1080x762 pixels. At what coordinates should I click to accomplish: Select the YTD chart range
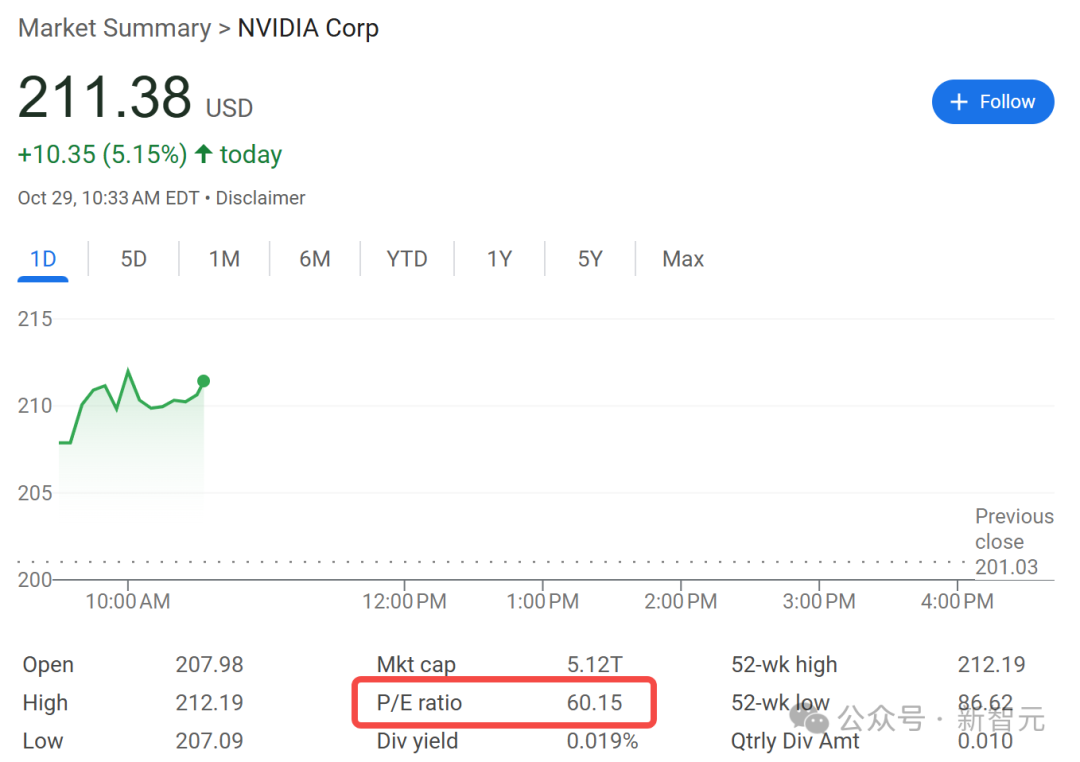pos(407,259)
